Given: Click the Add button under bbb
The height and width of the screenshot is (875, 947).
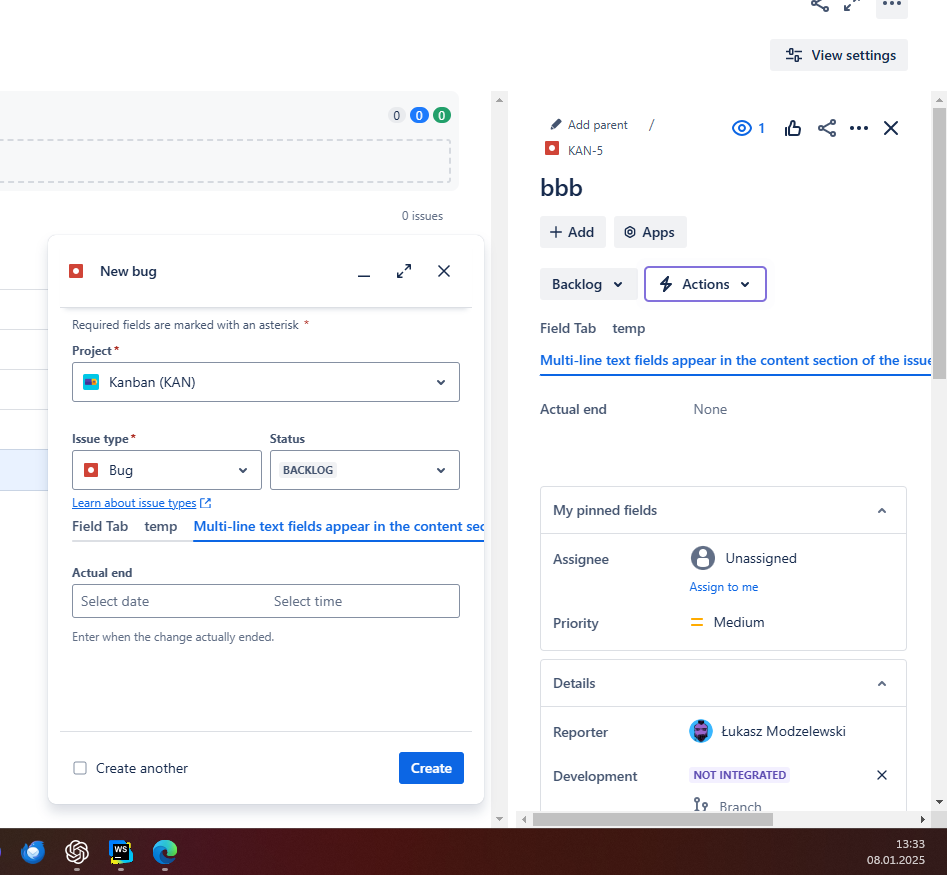Looking at the screenshot, I should [x=572, y=232].
